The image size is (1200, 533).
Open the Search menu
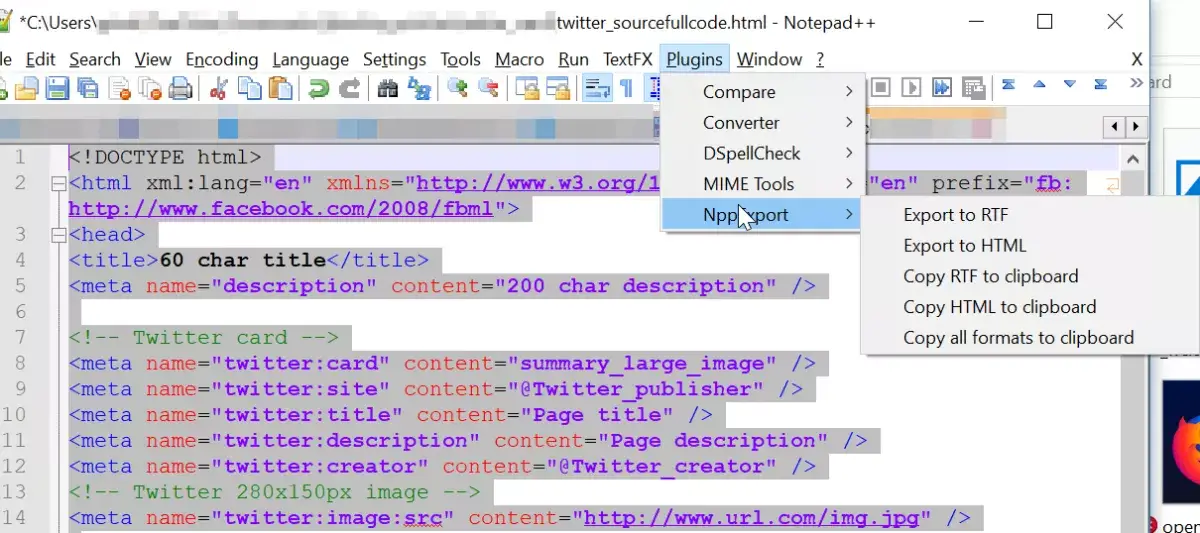[95, 59]
